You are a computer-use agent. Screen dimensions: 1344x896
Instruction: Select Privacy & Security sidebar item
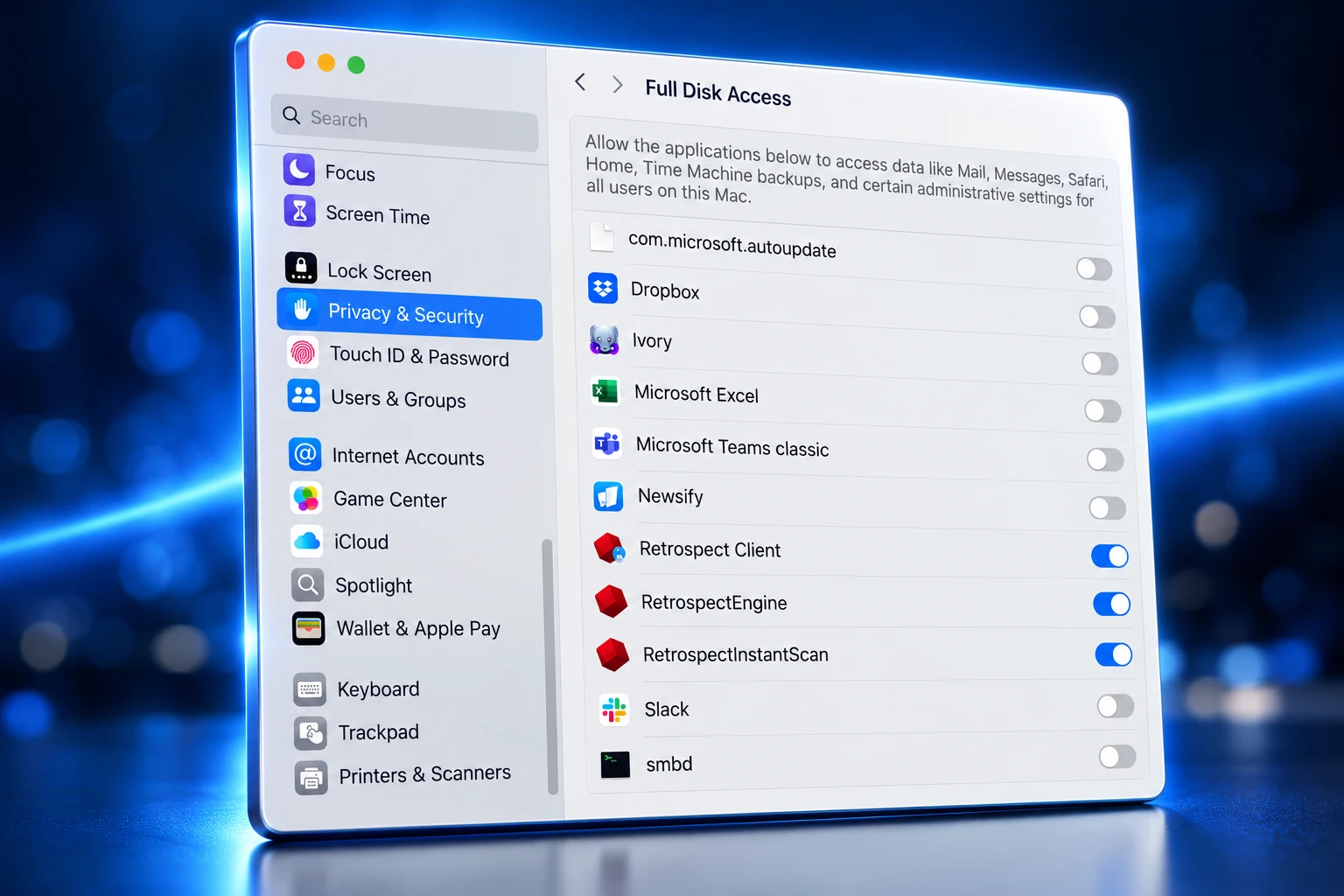pos(409,314)
